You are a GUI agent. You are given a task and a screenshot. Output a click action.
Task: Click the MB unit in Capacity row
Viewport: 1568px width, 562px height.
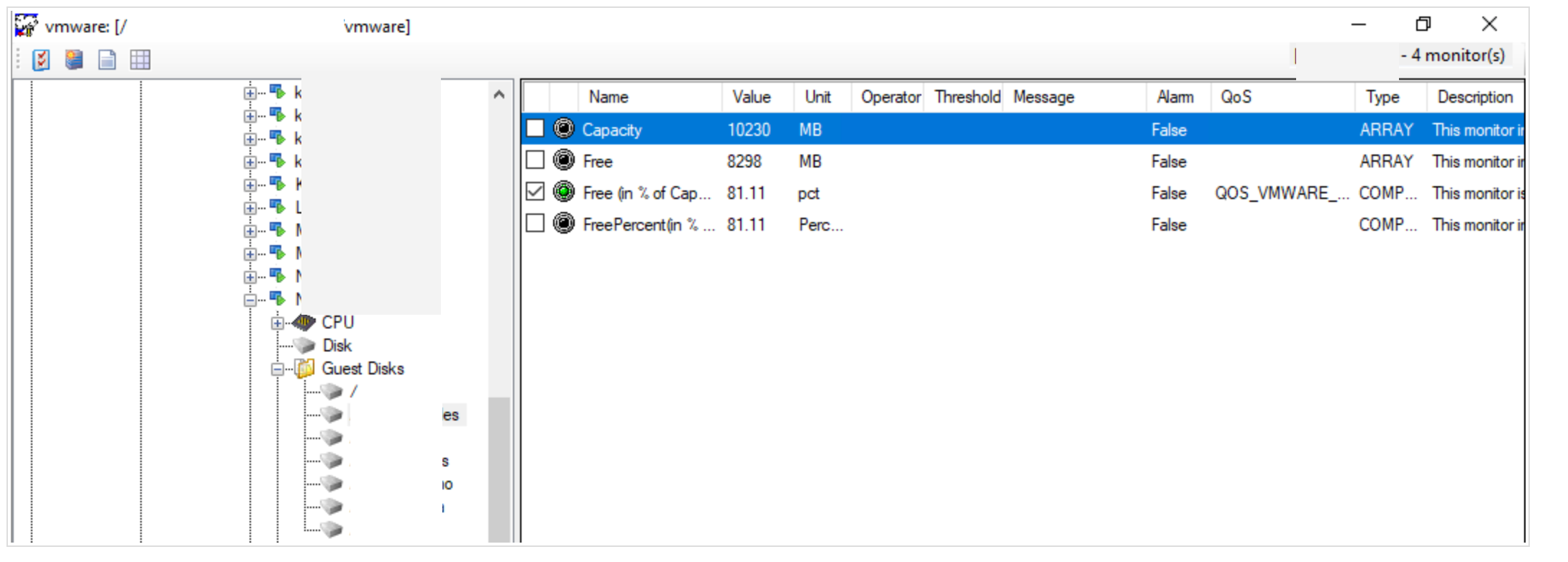coord(810,129)
